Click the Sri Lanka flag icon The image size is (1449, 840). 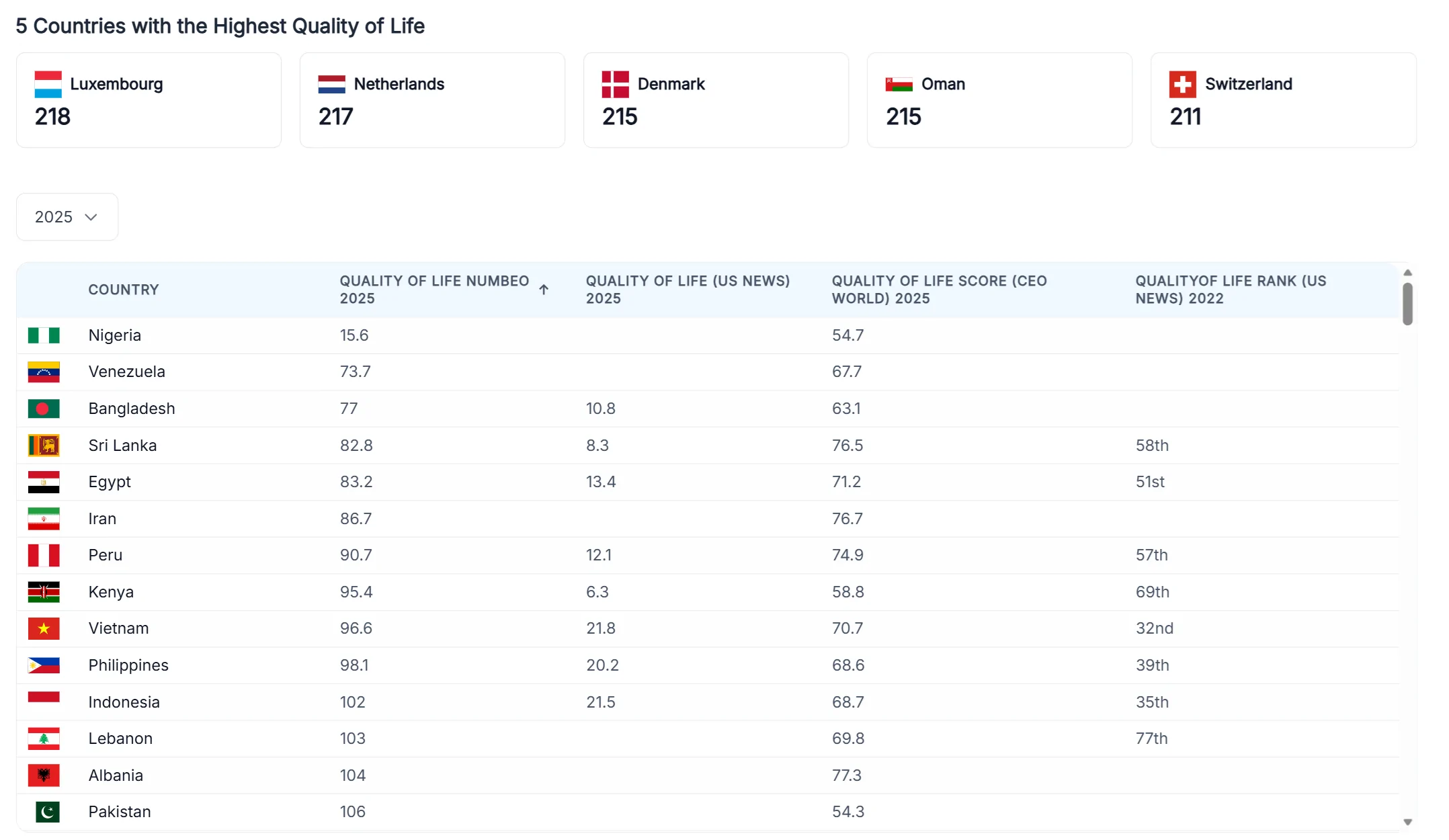click(x=44, y=446)
